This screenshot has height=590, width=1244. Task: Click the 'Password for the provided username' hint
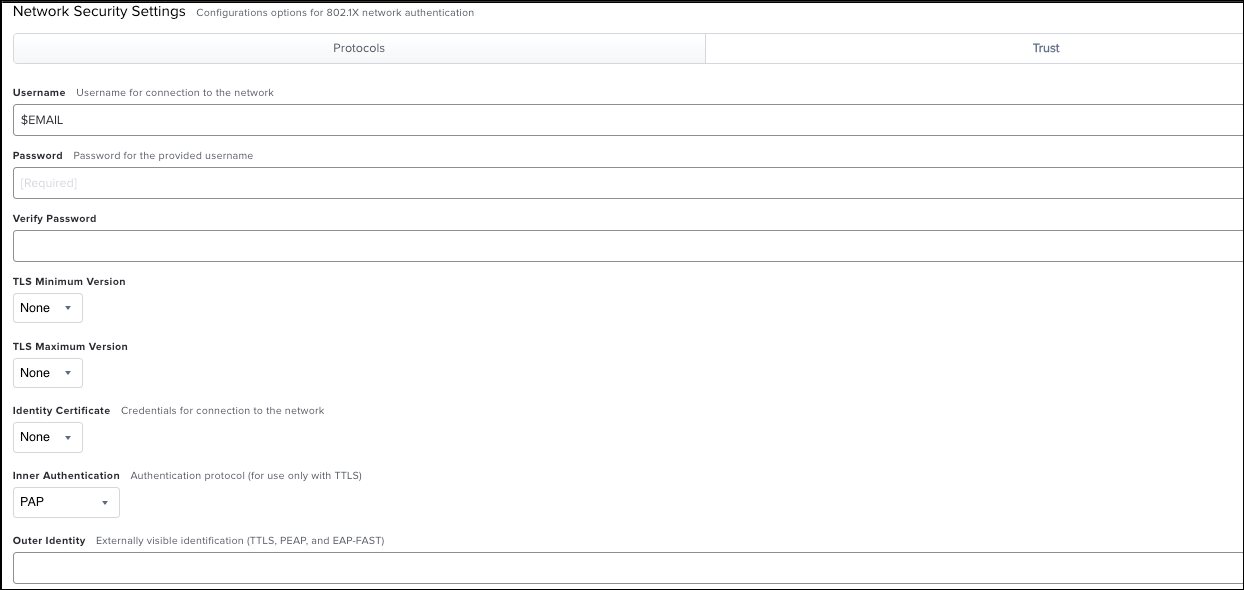click(163, 156)
